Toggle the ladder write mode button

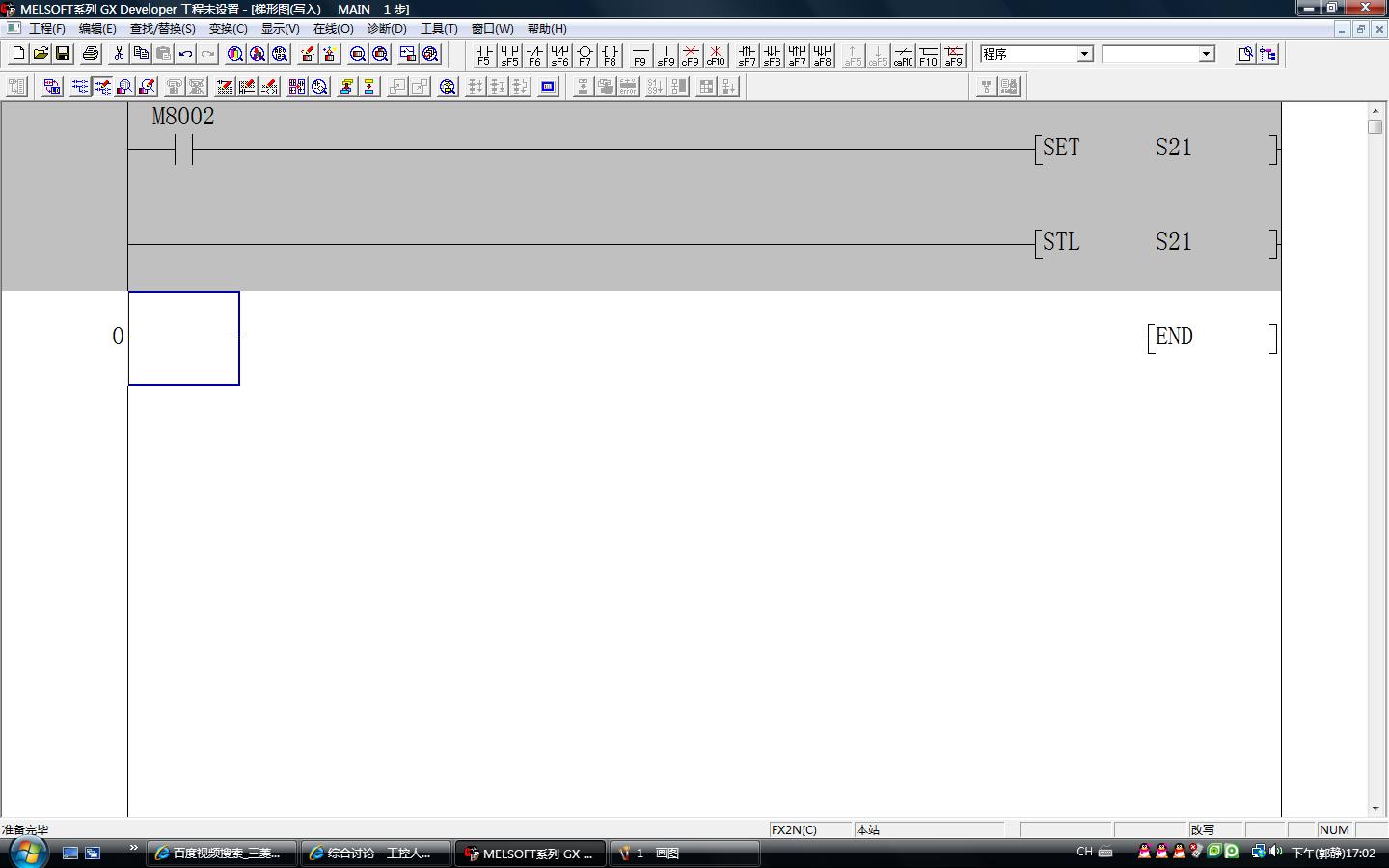pyautogui.click(x=101, y=87)
